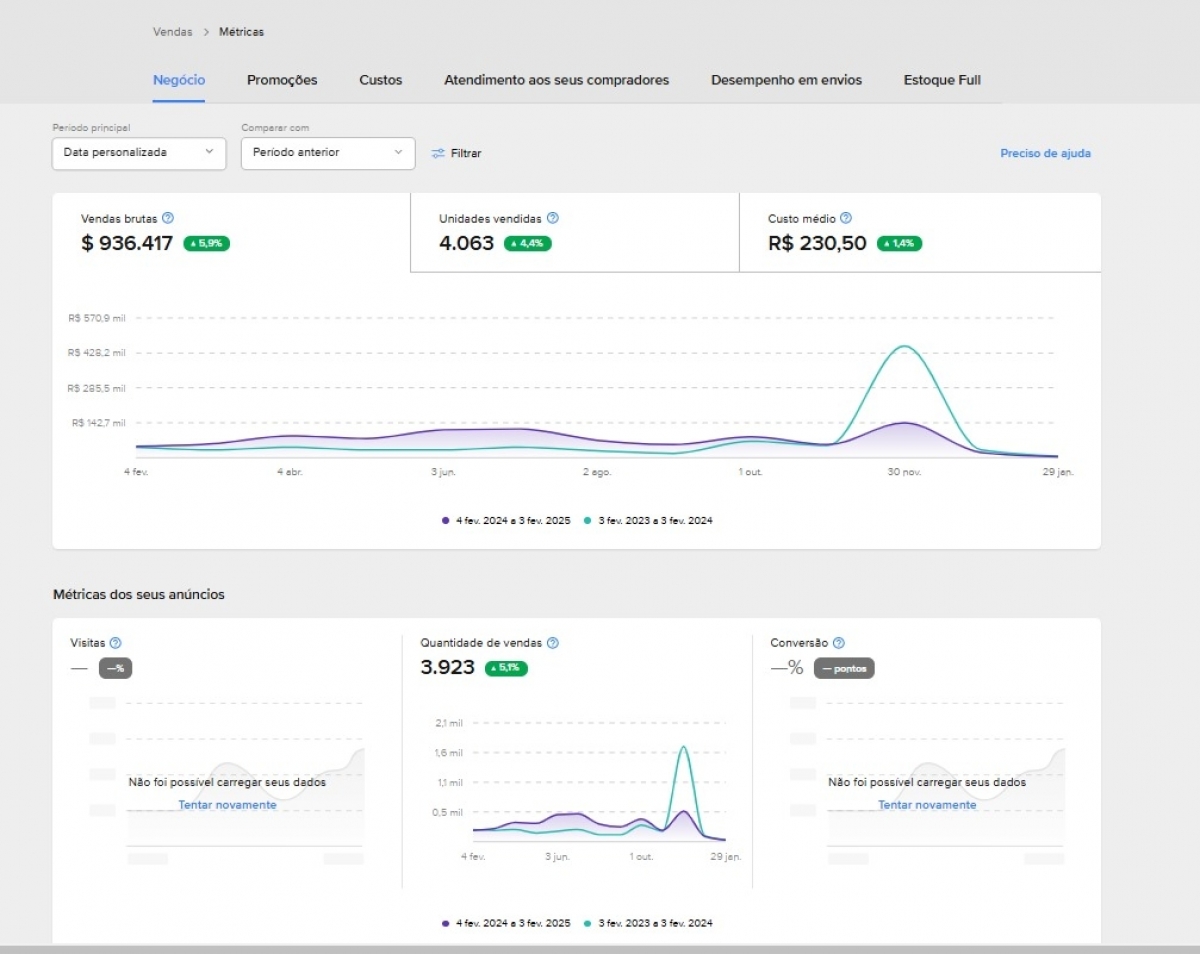
Task: Switch to the Estoque Full tab
Action: [x=942, y=80]
